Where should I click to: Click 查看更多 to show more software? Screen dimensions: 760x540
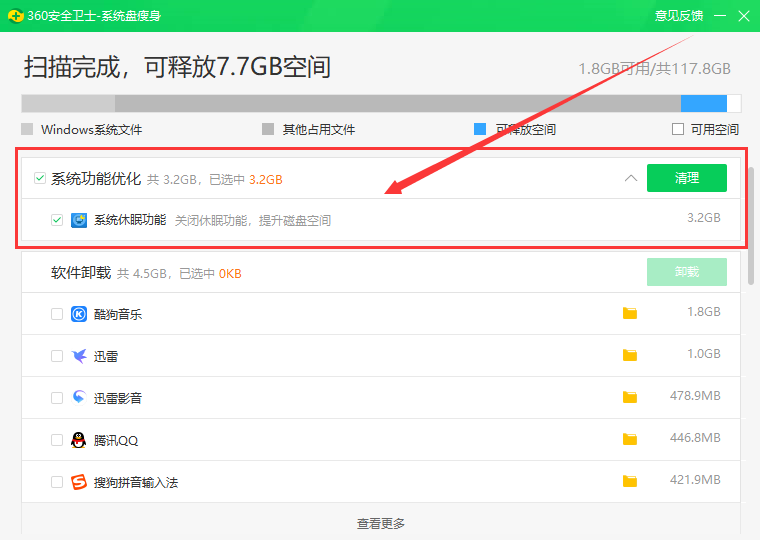(x=380, y=524)
